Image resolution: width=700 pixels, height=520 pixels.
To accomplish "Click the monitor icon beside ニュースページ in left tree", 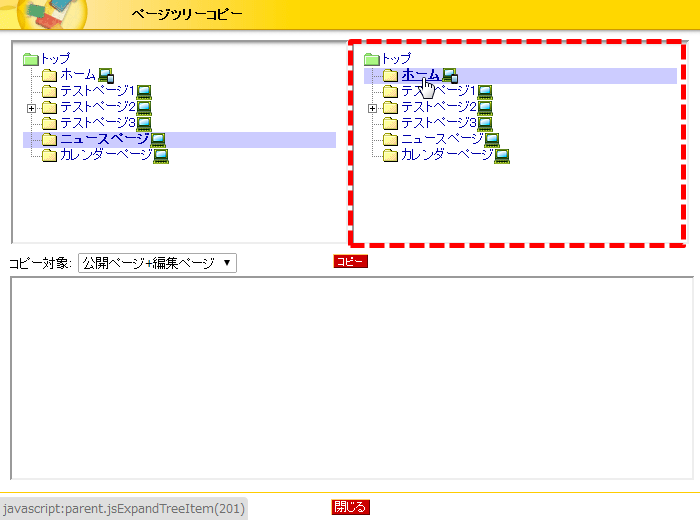I will coord(158,140).
